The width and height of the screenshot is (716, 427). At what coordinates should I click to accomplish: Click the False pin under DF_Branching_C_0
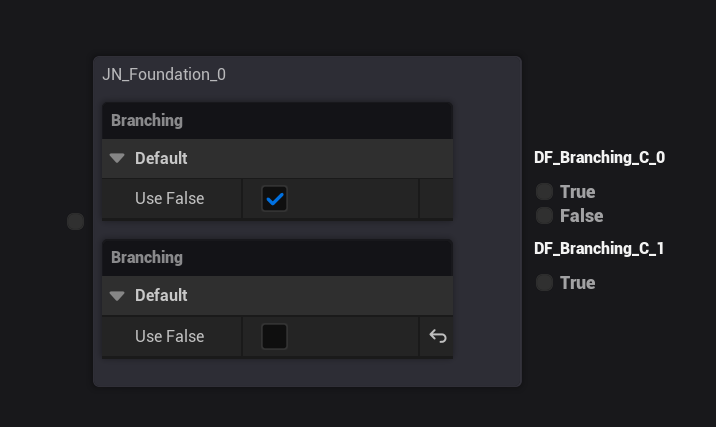[x=544, y=215]
